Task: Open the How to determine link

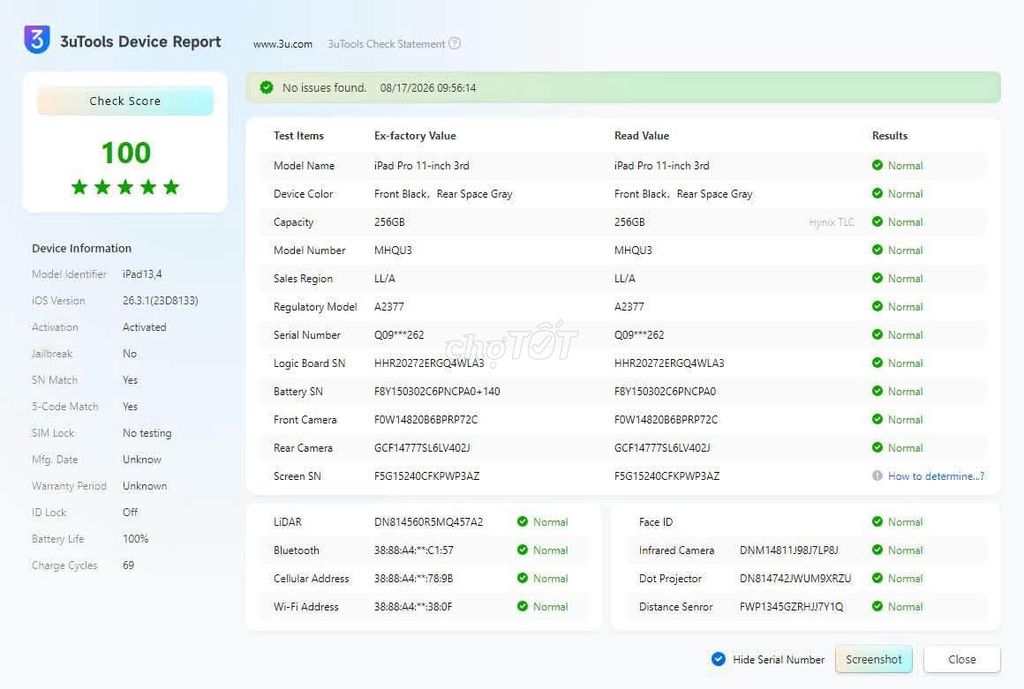Action: [936, 476]
